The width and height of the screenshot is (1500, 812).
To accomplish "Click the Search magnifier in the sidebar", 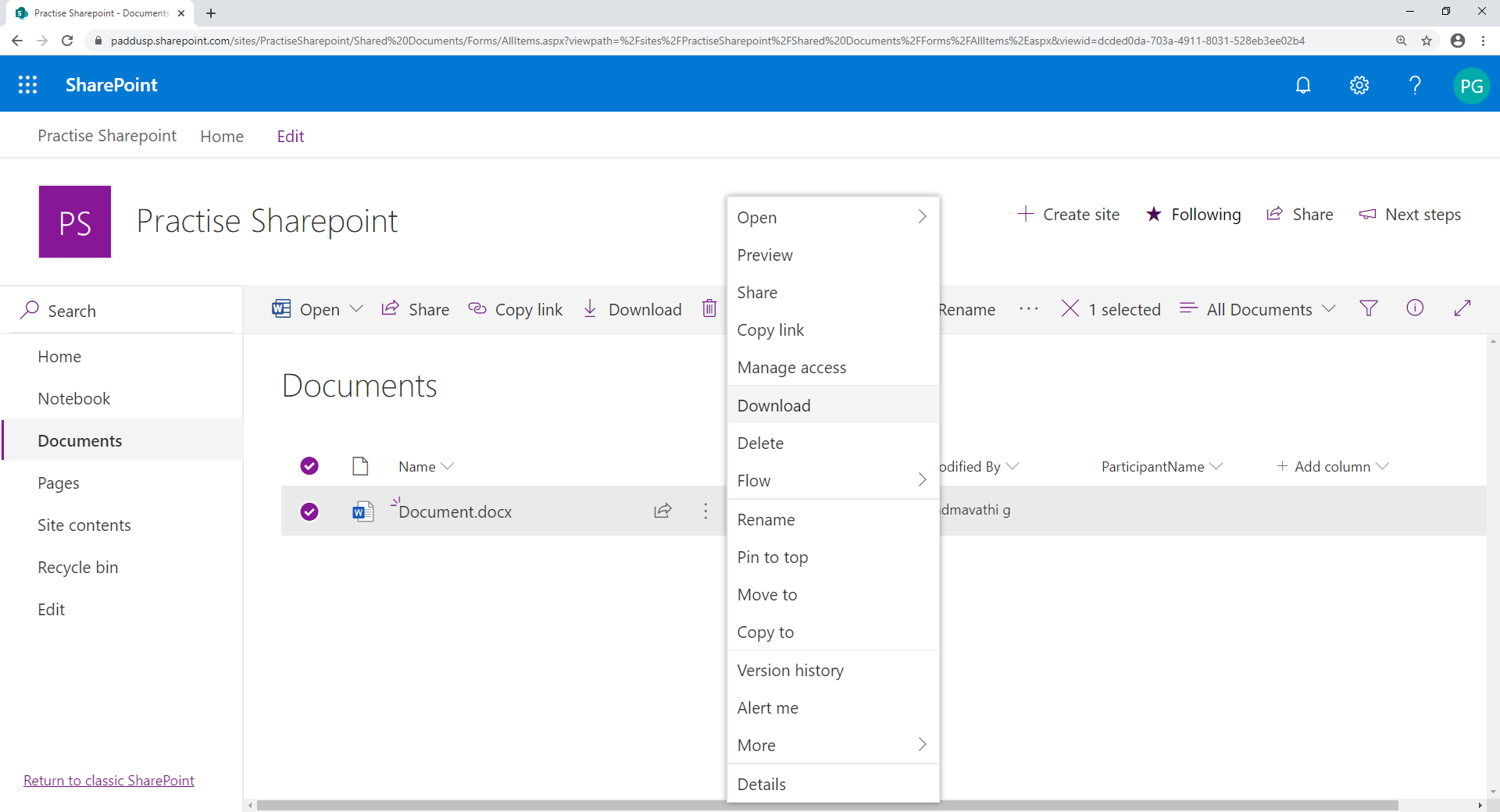I will tap(29, 310).
